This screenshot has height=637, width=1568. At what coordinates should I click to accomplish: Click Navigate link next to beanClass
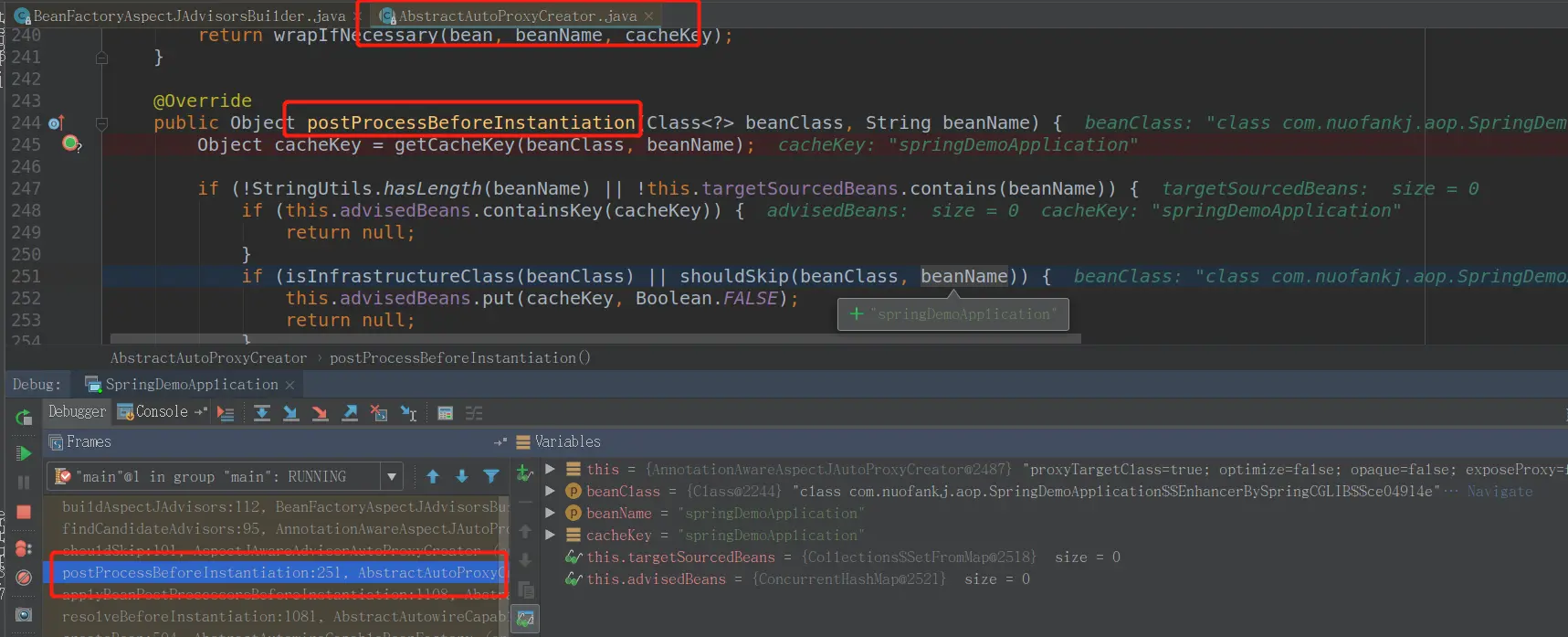[x=1500, y=492]
